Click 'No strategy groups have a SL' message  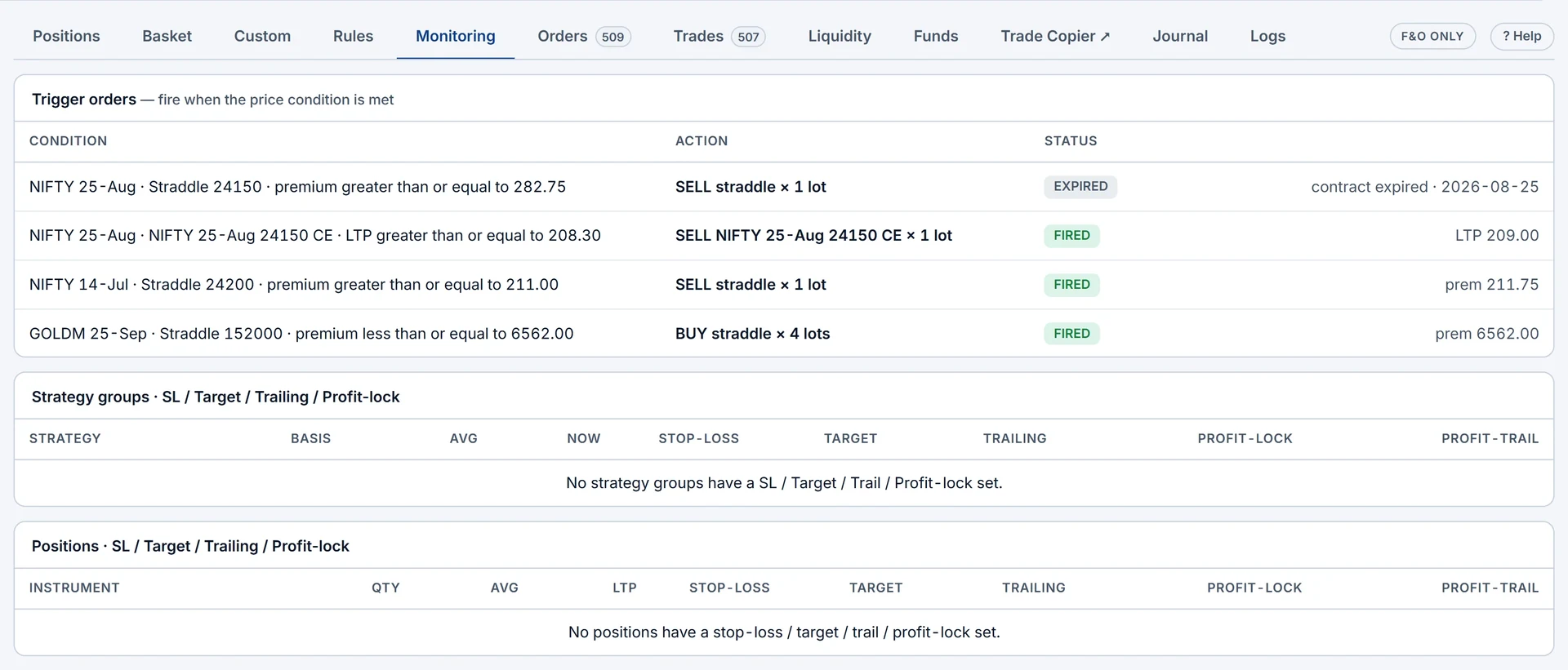pos(784,483)
